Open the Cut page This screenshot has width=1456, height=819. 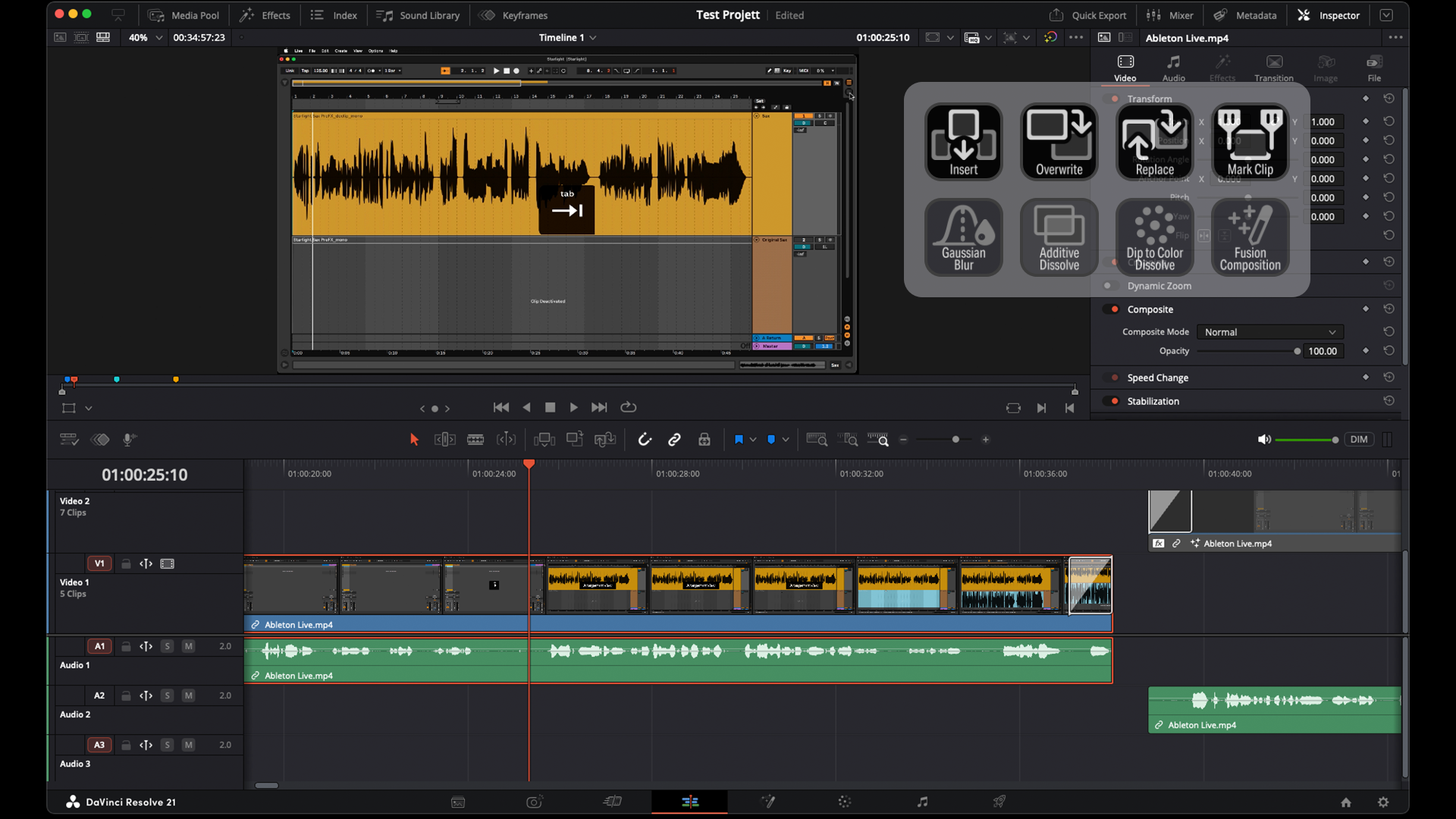tap(612, 802)
